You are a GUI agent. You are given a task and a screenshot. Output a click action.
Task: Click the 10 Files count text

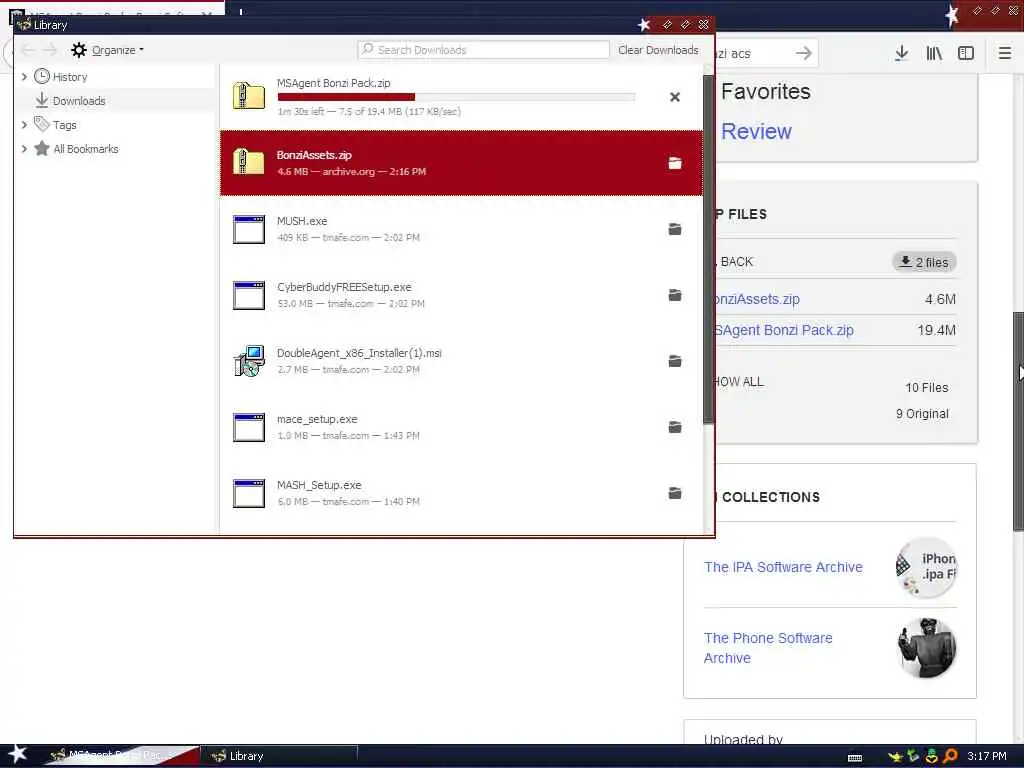pyautogui.click(x=926, y=387)
